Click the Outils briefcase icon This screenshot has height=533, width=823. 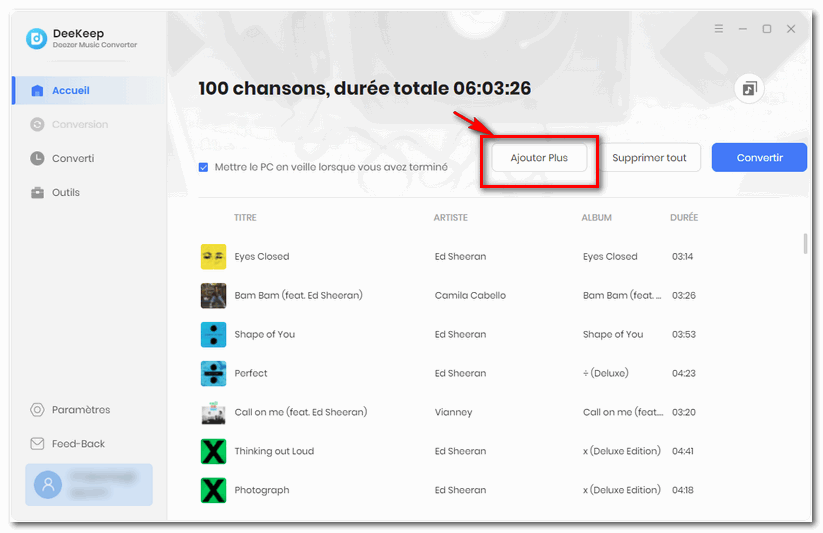(x=37, y=193)
